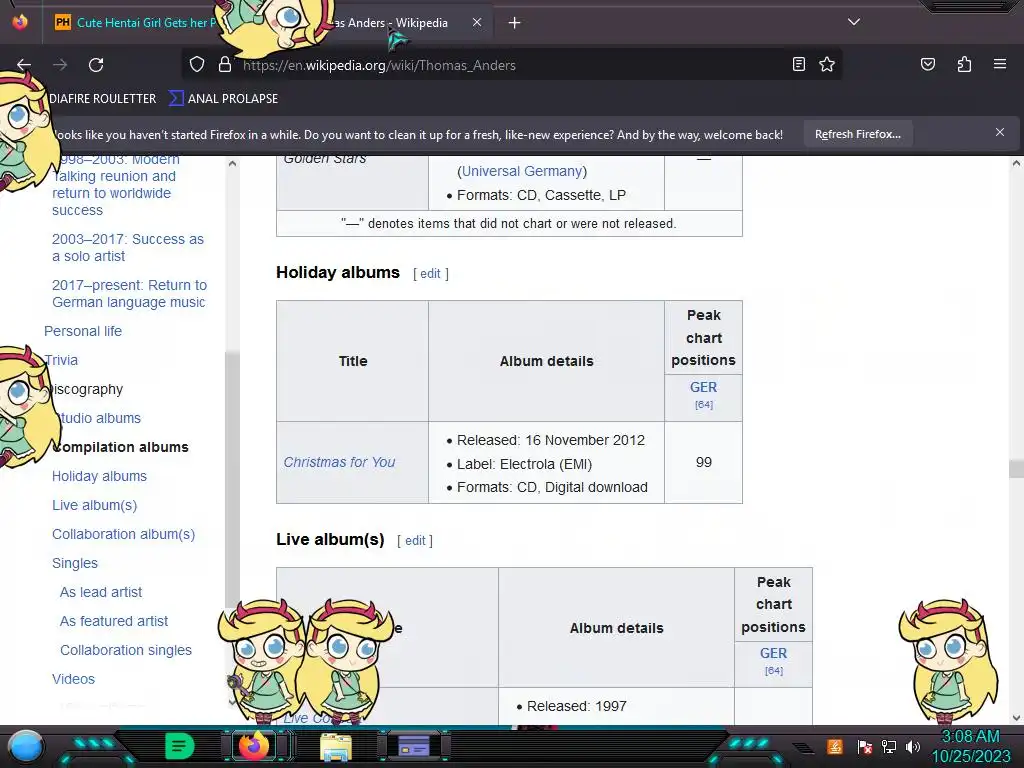Click the 'Formats: CD, Digital download' text
The image size is (1024, 768).
click(x=552, y=488)
